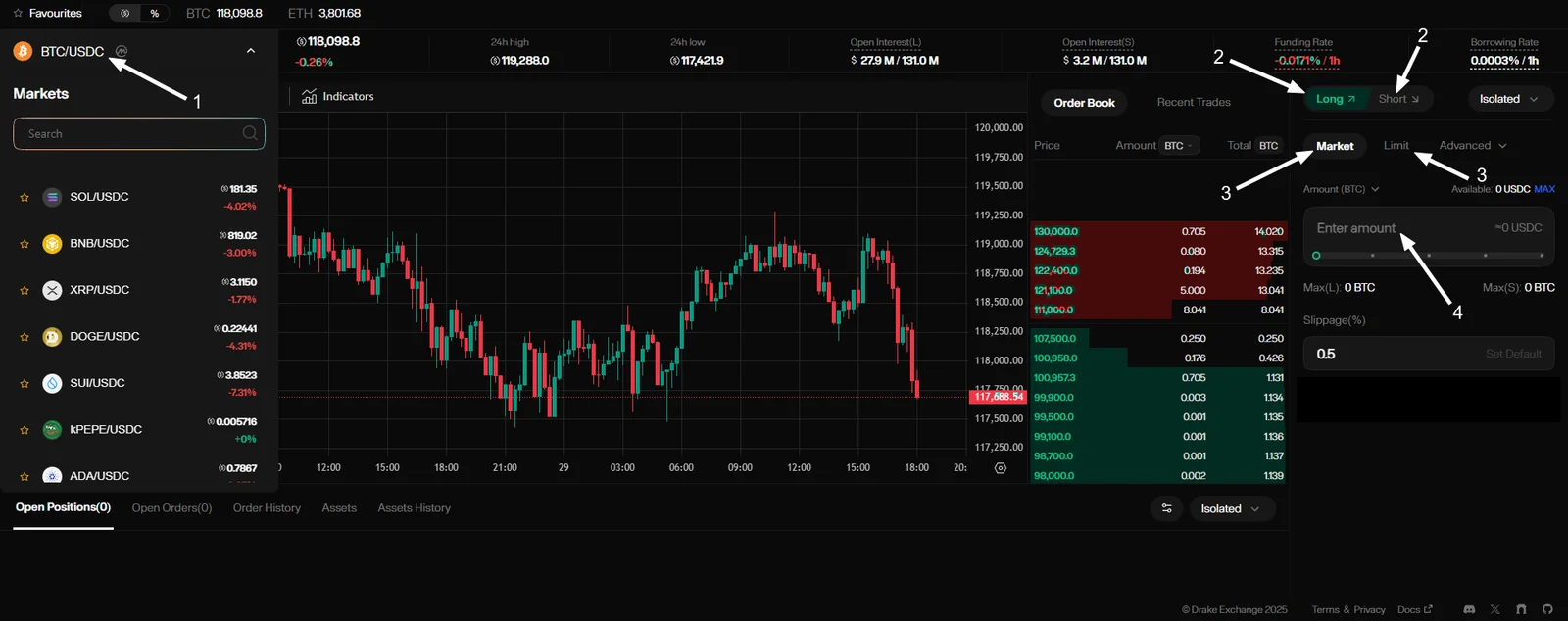Click the positions filter settings icon
This screenshot has height=621, width=1568.
(x=1166, y=508)
